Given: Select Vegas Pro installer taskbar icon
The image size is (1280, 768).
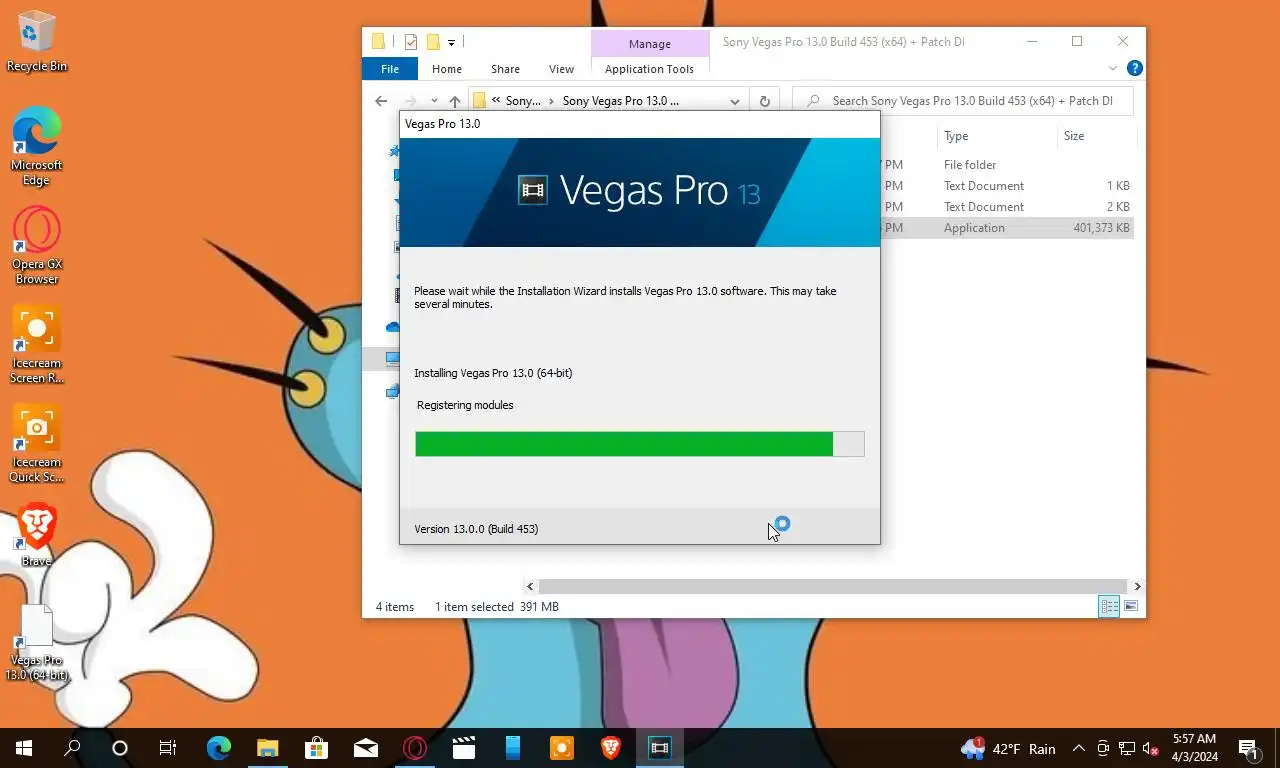Looking at the screenshot, I should point(659,748).
